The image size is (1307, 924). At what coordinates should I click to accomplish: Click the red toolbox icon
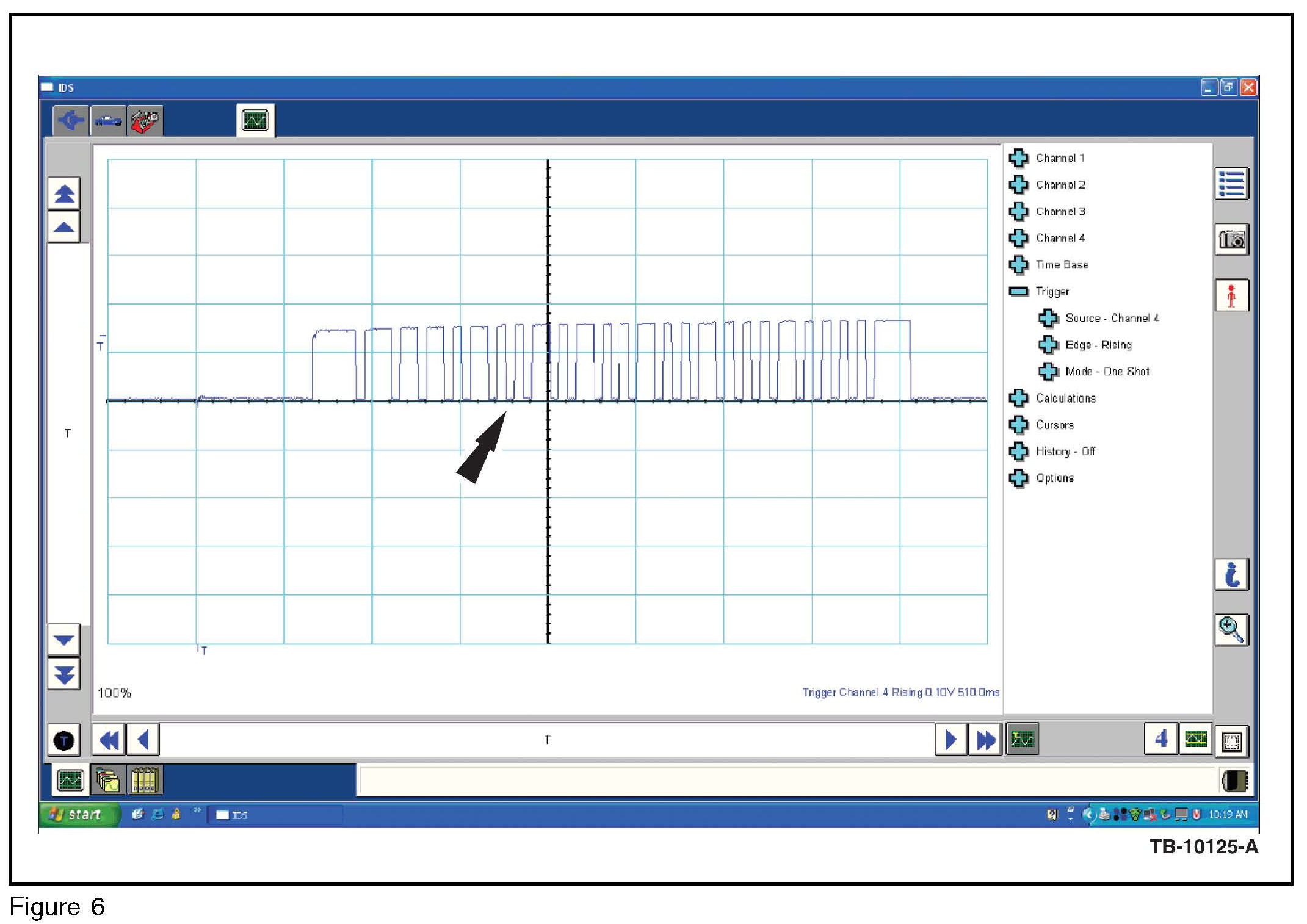(145, 121)
